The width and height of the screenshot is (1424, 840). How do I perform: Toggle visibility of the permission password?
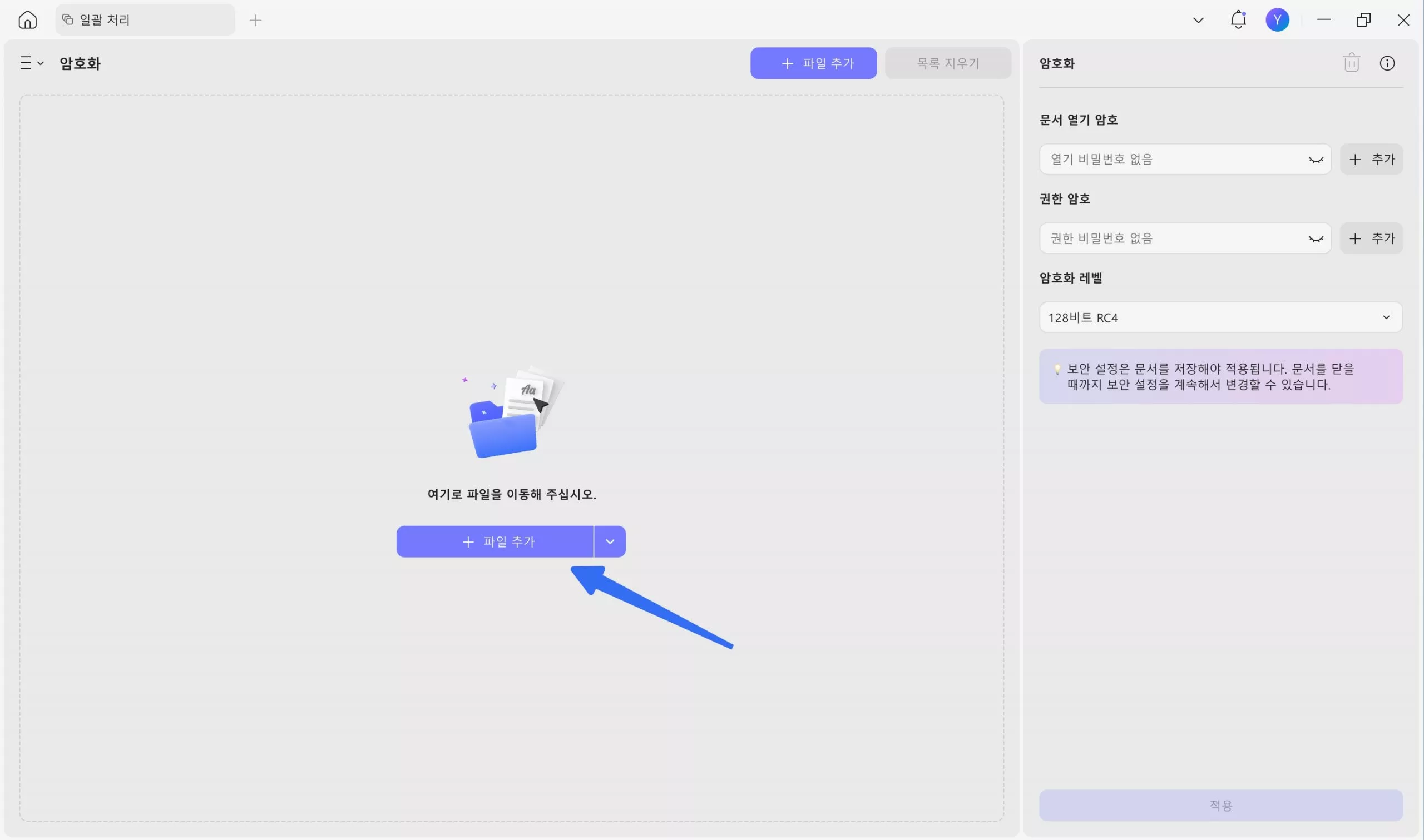[1316, 239]
